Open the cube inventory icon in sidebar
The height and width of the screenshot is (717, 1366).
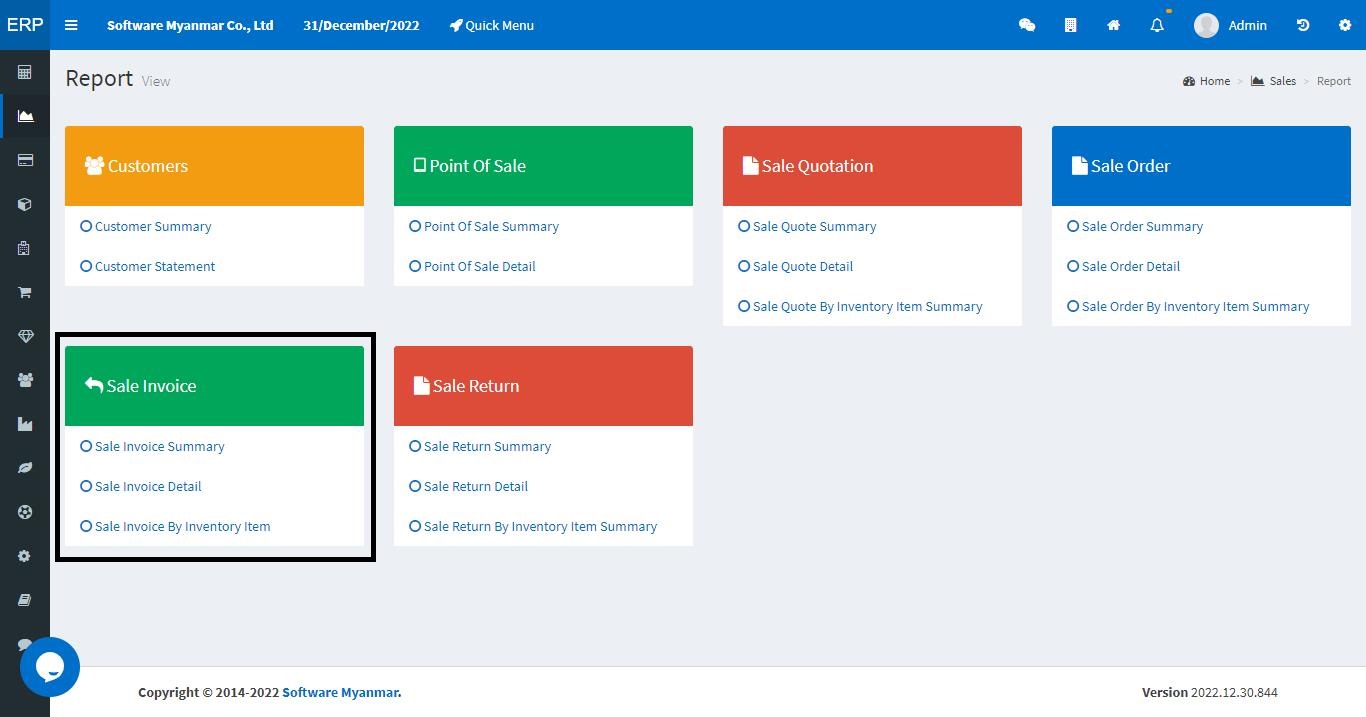click(25, 204)
